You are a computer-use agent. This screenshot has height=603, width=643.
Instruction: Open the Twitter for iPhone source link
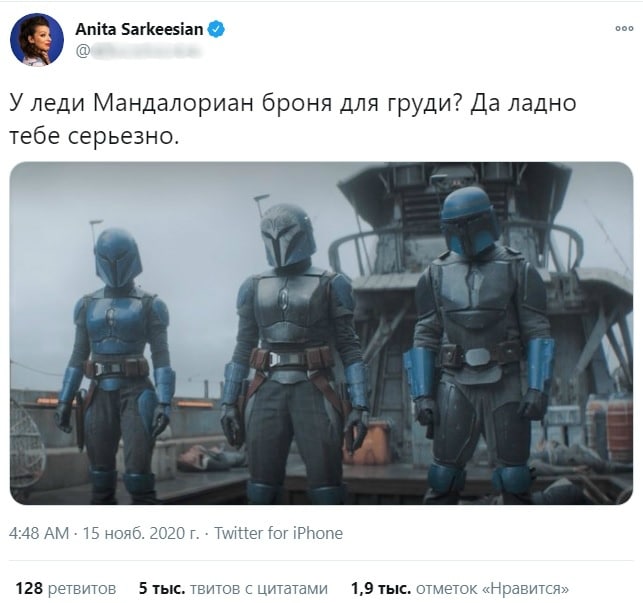coord(278,533)
